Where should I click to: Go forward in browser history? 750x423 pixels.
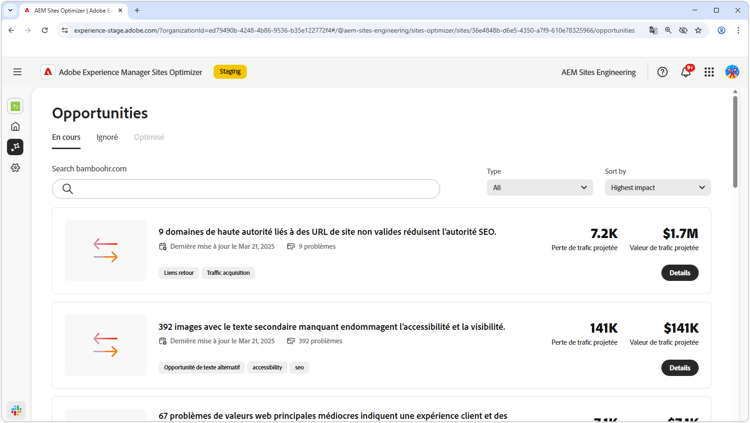(x=28, y=30)
